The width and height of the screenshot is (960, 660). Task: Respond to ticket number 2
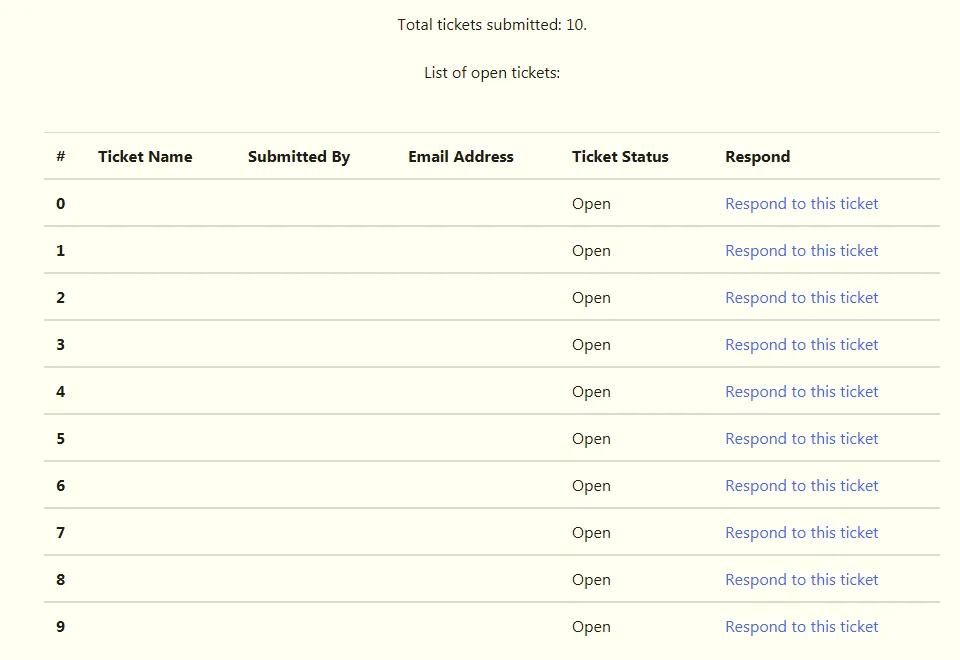pyautogui.click(x=801, y=298)
